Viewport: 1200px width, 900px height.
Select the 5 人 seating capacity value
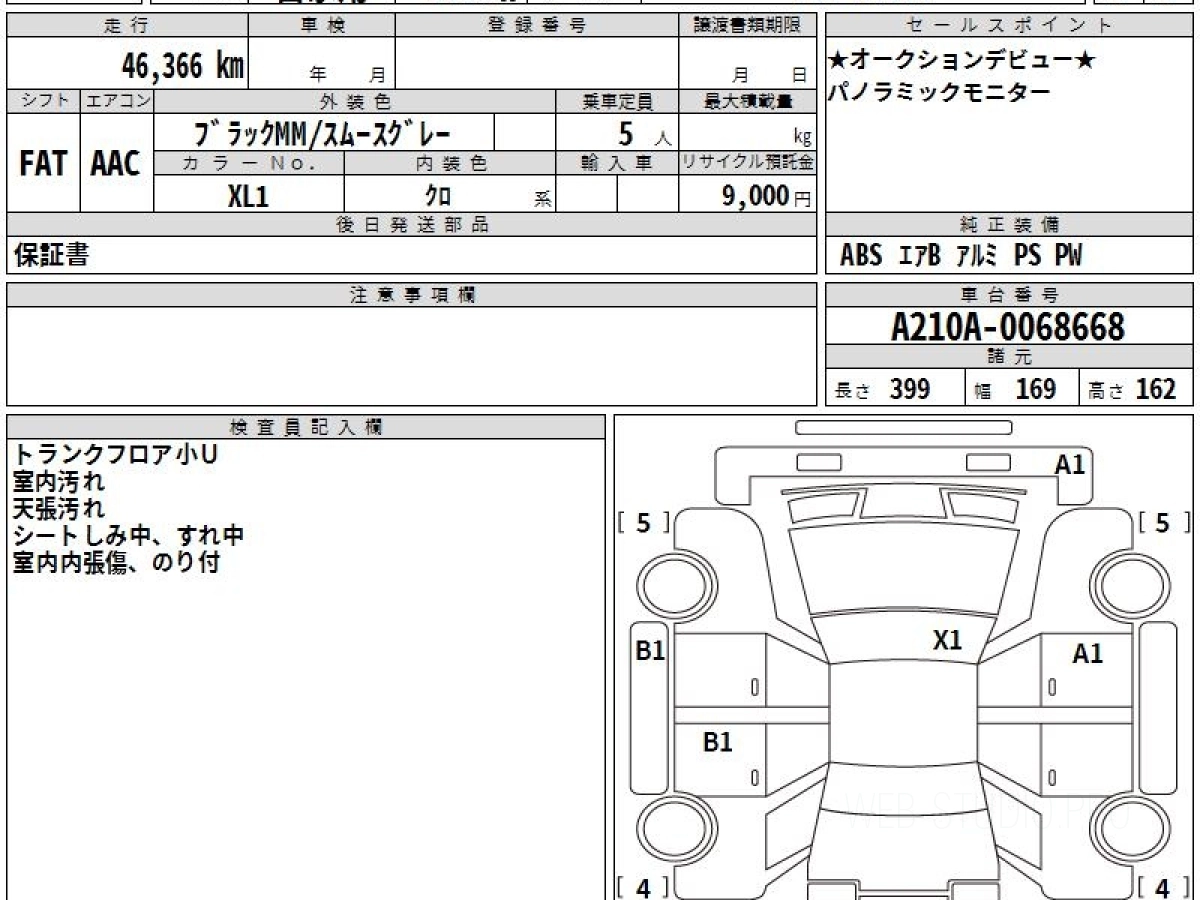(644, 133)
